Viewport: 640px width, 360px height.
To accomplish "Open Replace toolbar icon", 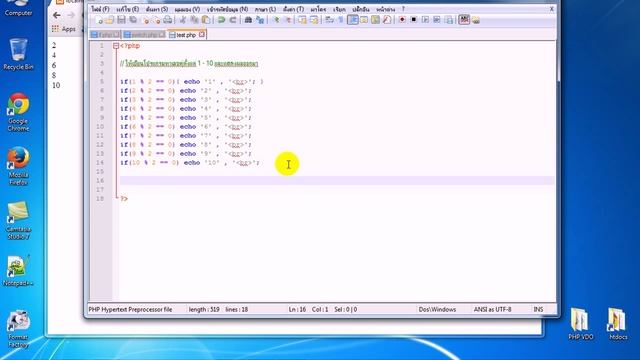I will point(260,20).
